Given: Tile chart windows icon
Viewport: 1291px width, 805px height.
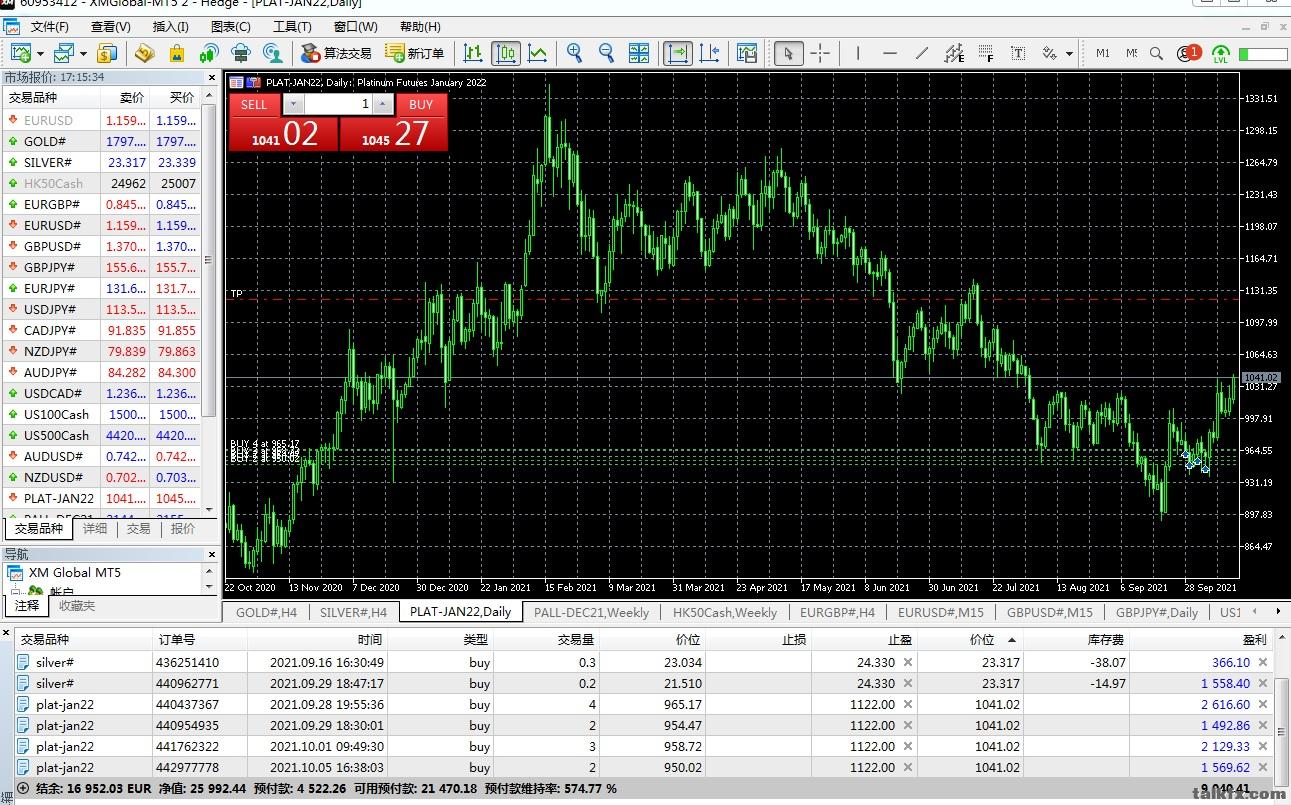Looking at the screenshot, I should tap(639, 53).
